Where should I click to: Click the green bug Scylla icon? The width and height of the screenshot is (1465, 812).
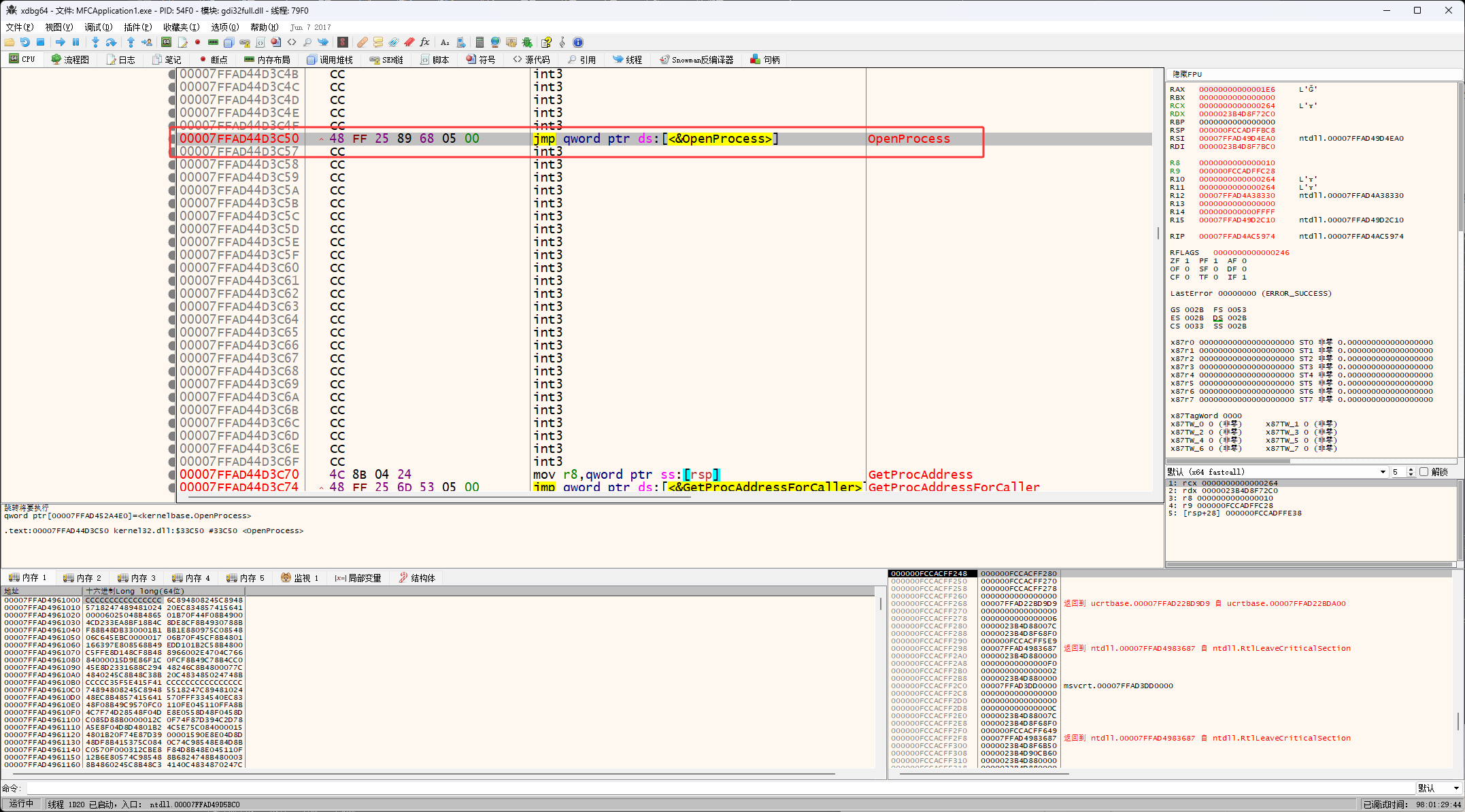click(x=527, y=42)
